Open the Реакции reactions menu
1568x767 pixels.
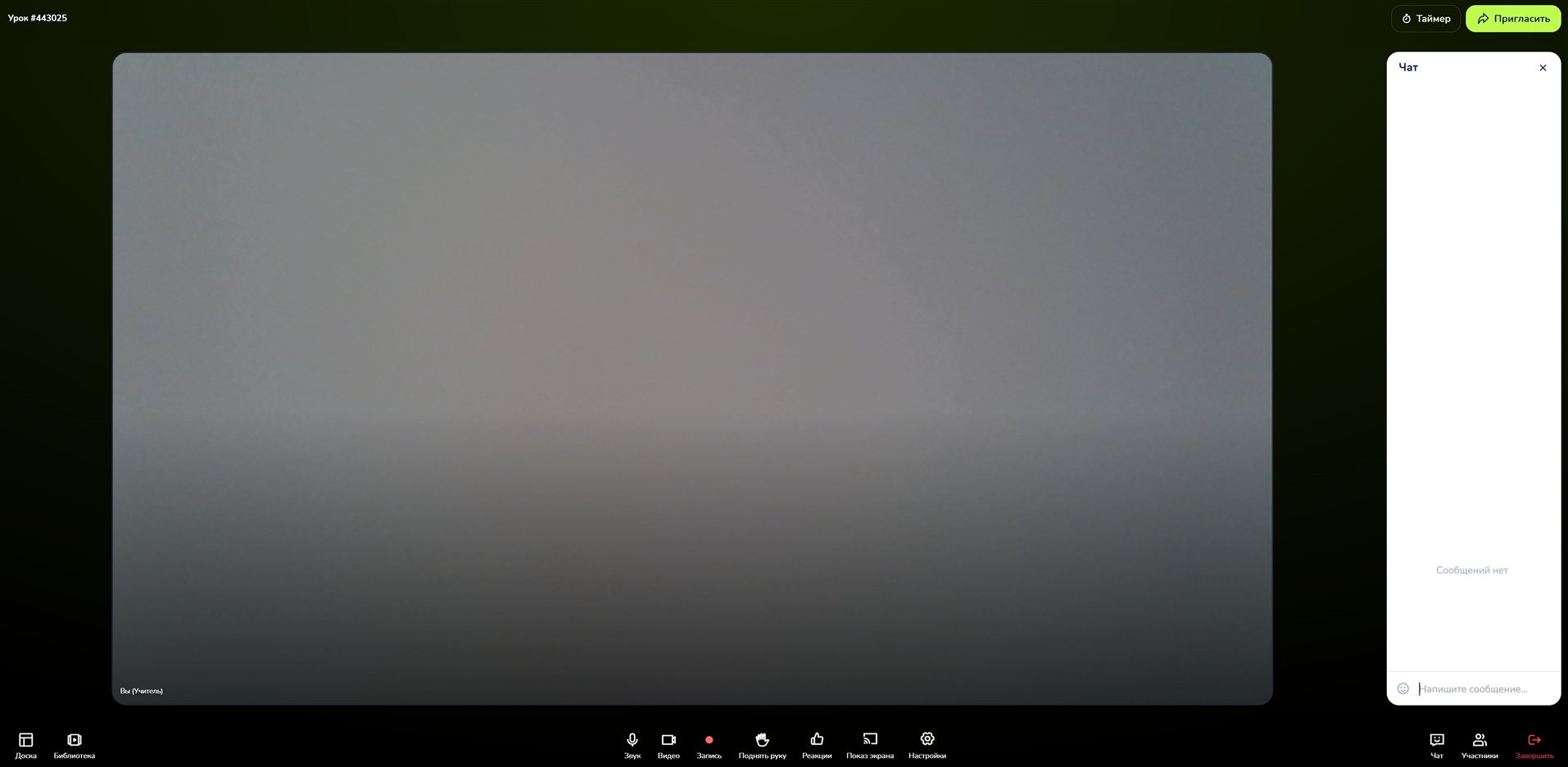tap(817, 746)
